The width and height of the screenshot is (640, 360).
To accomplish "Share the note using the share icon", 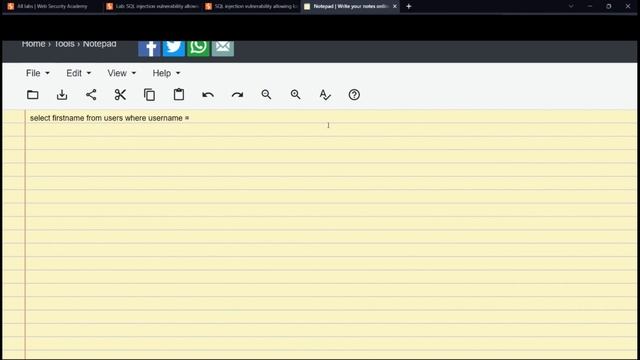I will click(91, 95).
